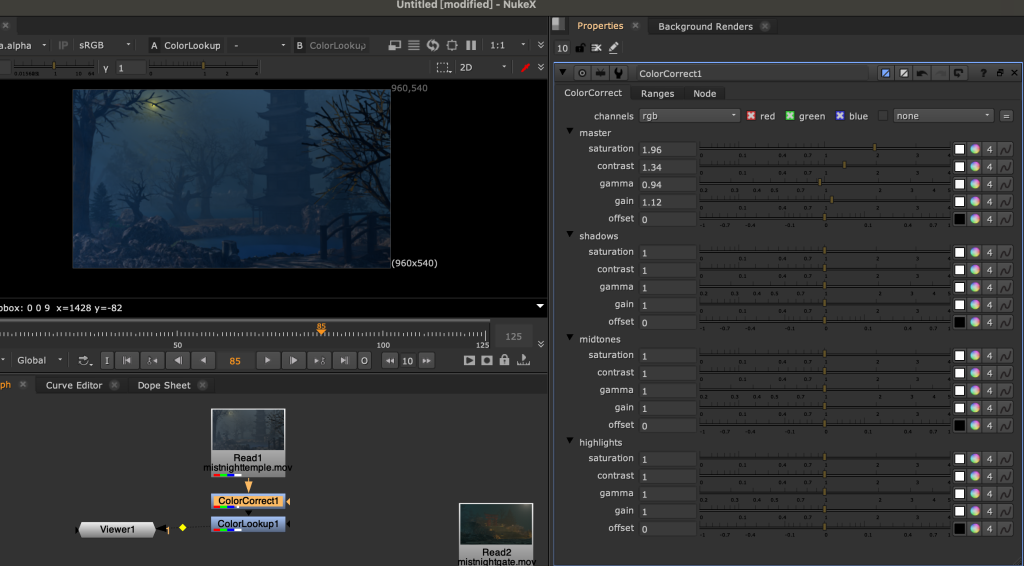
Task: Open the sRGB viewer process dropdown
Action: pyautogui.click(x=104, y=45)
